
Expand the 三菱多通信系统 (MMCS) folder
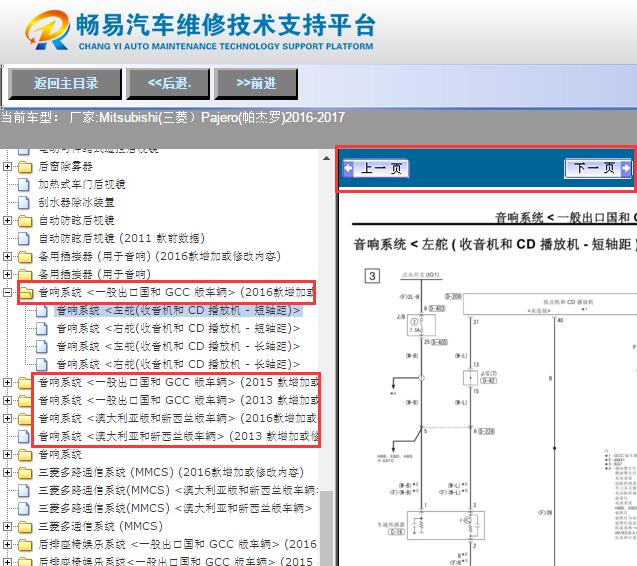(x=7, y=526)
